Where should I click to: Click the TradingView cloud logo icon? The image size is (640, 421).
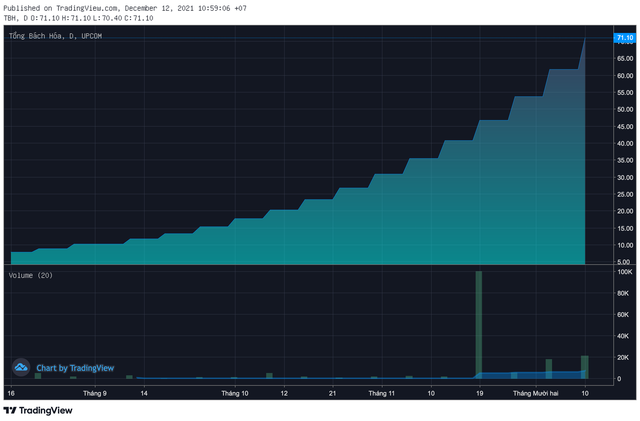point(21,368)
